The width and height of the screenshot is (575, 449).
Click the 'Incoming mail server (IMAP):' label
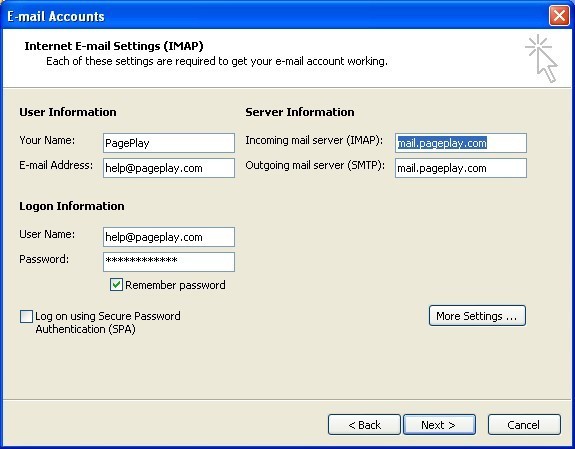(x=314, y=140)
